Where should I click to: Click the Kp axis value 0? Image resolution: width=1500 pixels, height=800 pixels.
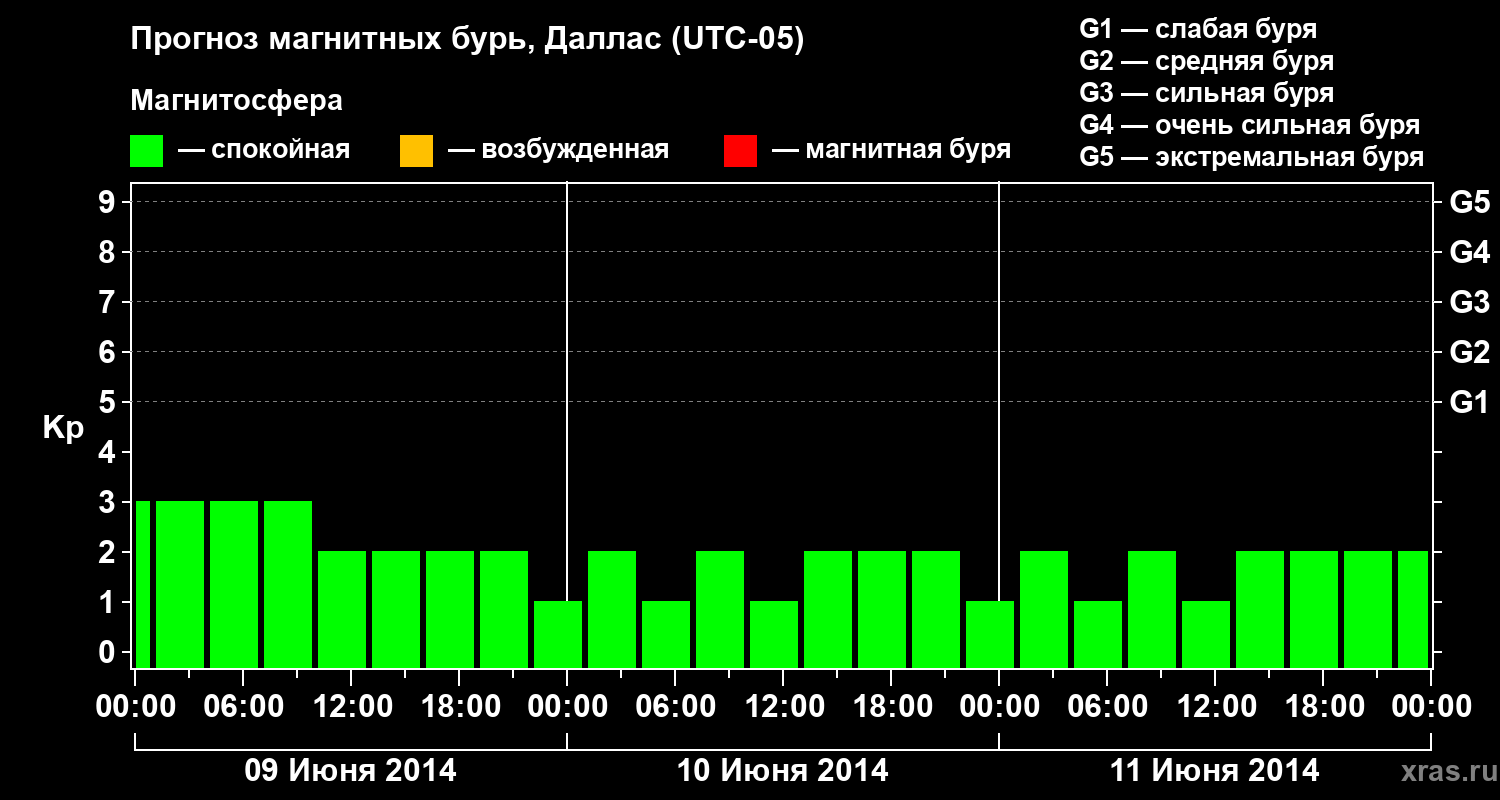pos(109,652)
